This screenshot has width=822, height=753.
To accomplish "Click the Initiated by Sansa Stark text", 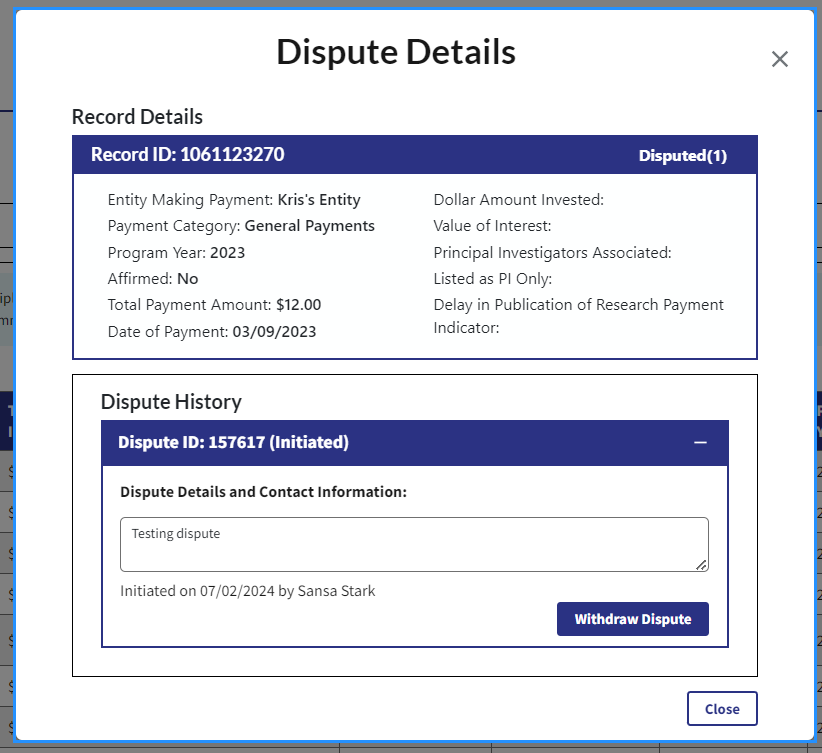I will [247, 591].
